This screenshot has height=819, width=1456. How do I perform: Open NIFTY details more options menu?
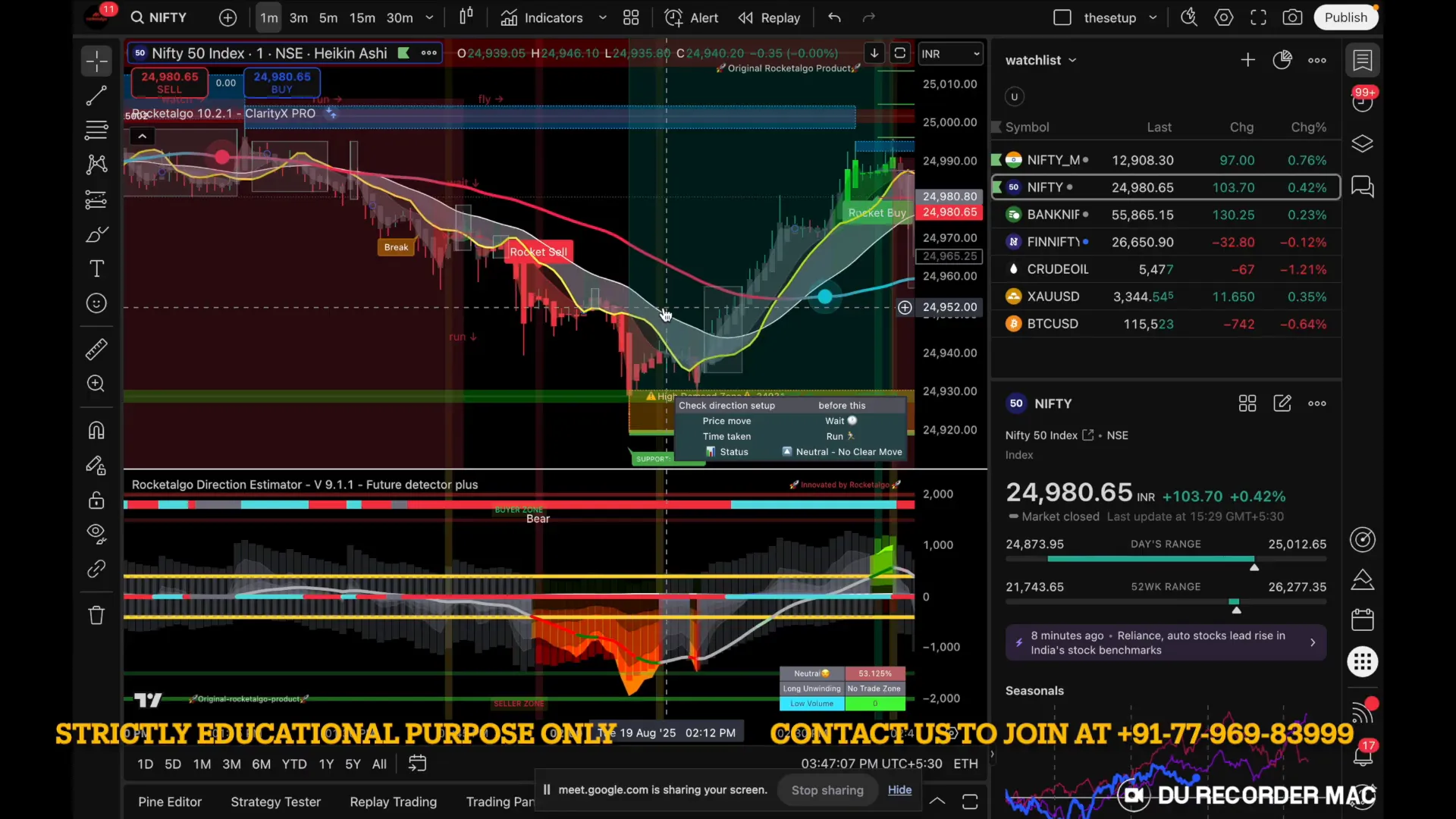(x=1317, y=403)
